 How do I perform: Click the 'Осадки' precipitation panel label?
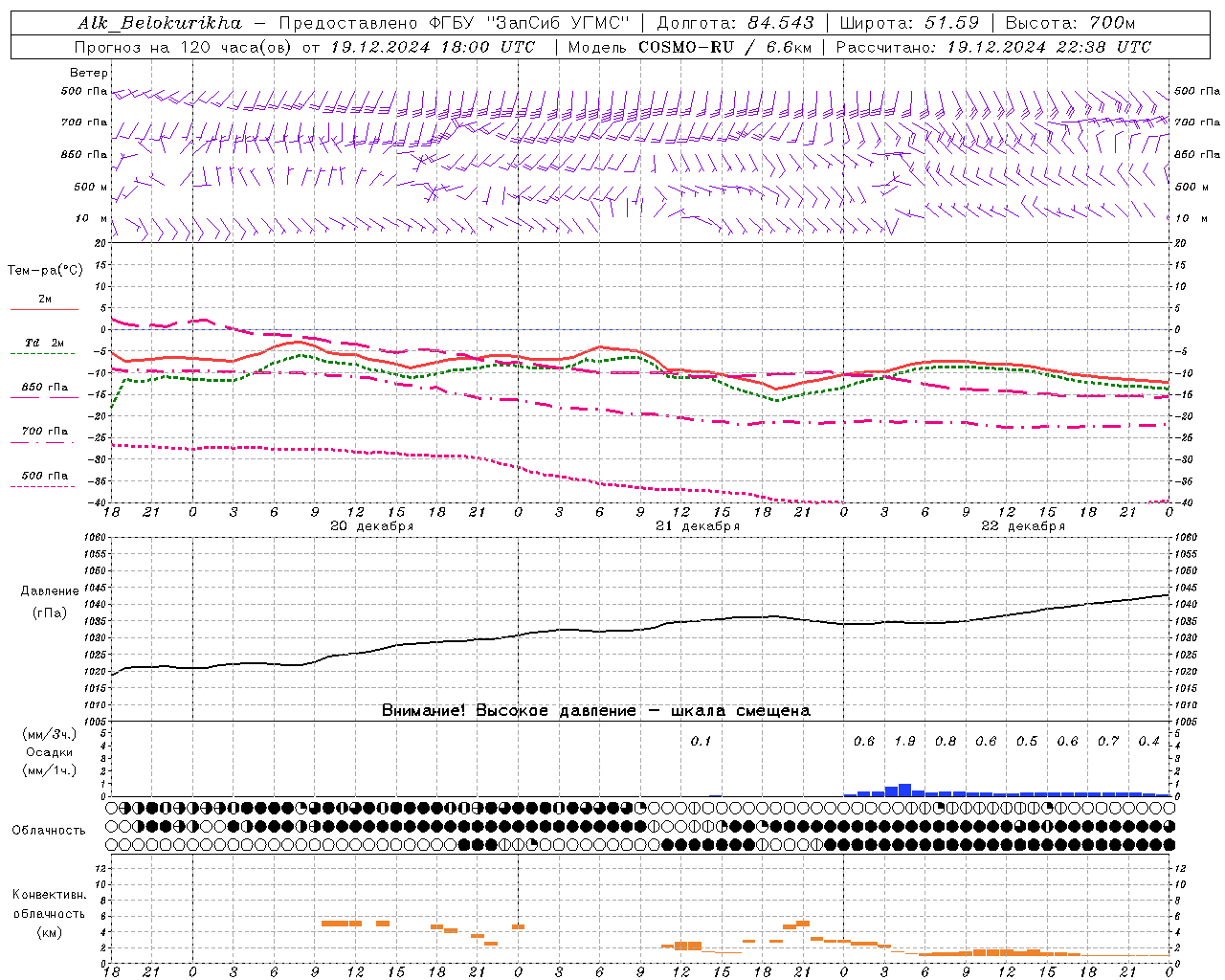coord(50,752)
